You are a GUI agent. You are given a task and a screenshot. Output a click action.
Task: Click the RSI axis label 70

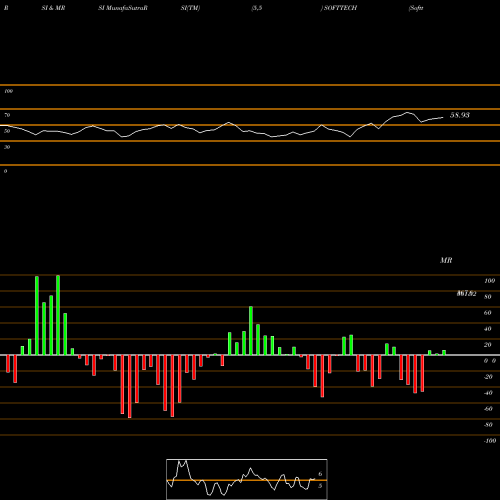click(7, 115)
